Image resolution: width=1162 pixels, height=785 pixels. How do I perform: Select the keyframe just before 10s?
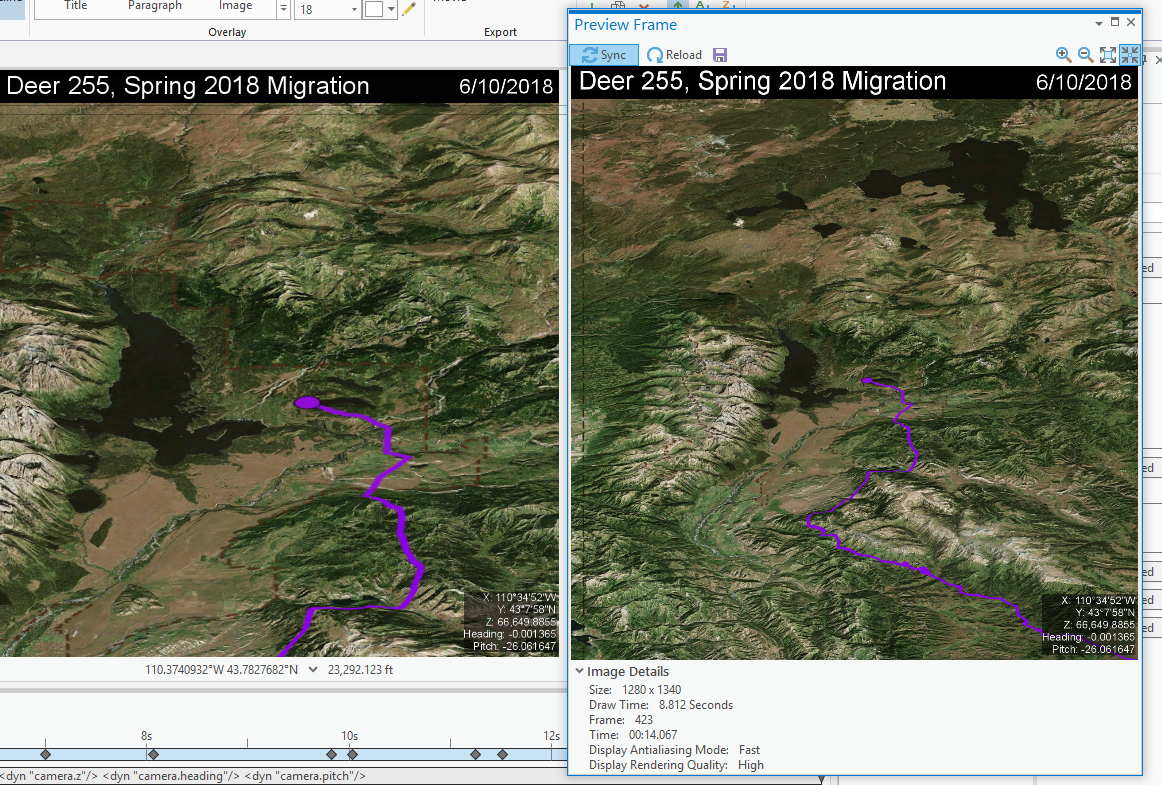click(331, 755)
